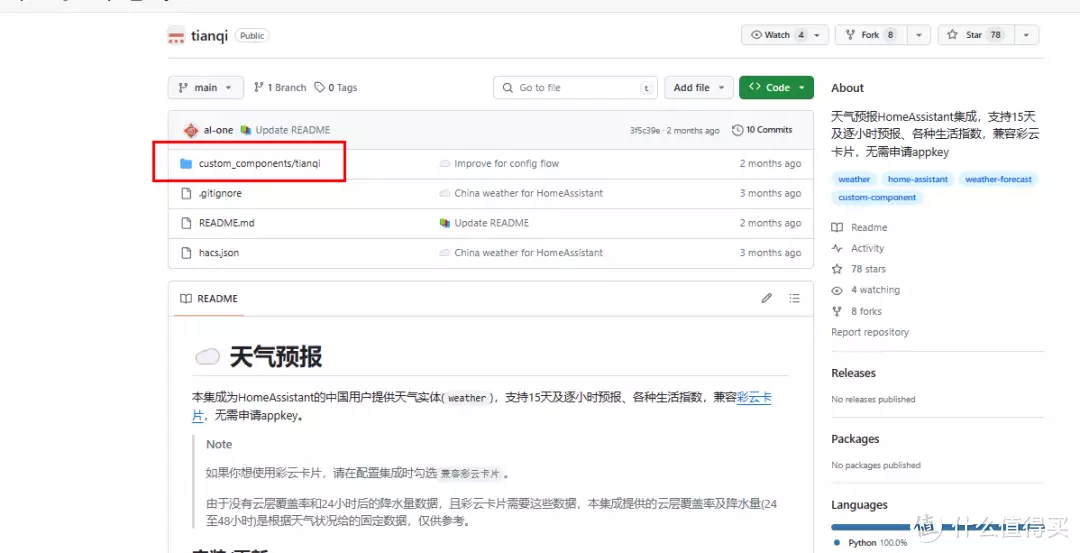The image size is (1080, 553).
Task: Click the file icon next to .gitignore
Action: [x=185, y=194]
